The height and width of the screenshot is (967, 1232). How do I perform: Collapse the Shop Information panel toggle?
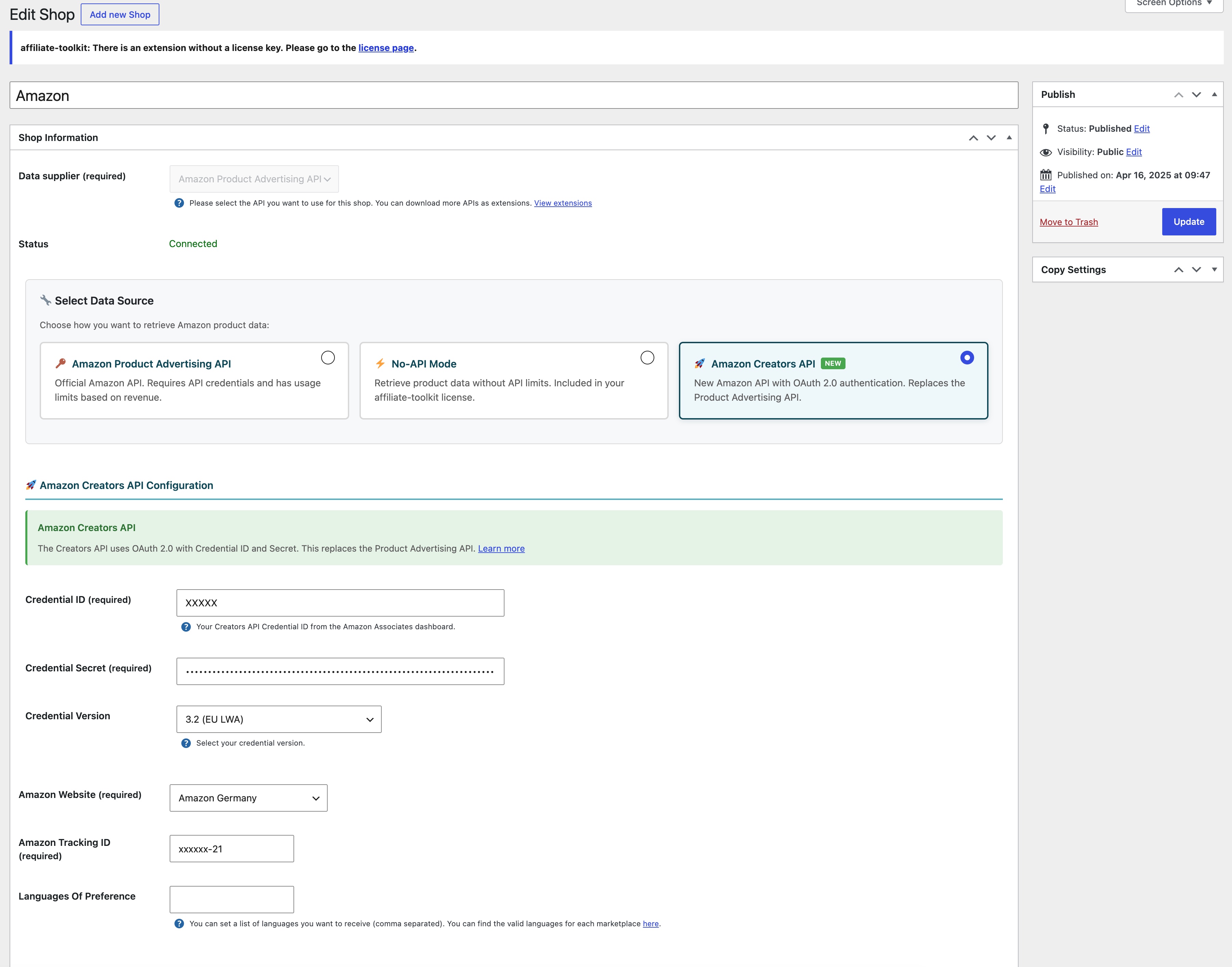(x=1009, y=138)
